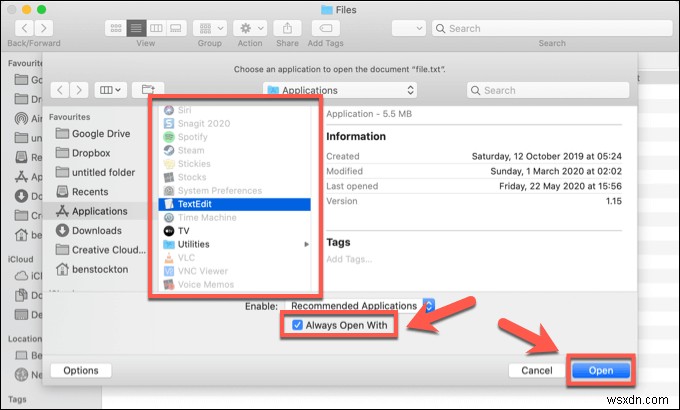Viewport: 680px width, 410px height.
Task: Click the Stickies app icon
Action: coord(169,164)
